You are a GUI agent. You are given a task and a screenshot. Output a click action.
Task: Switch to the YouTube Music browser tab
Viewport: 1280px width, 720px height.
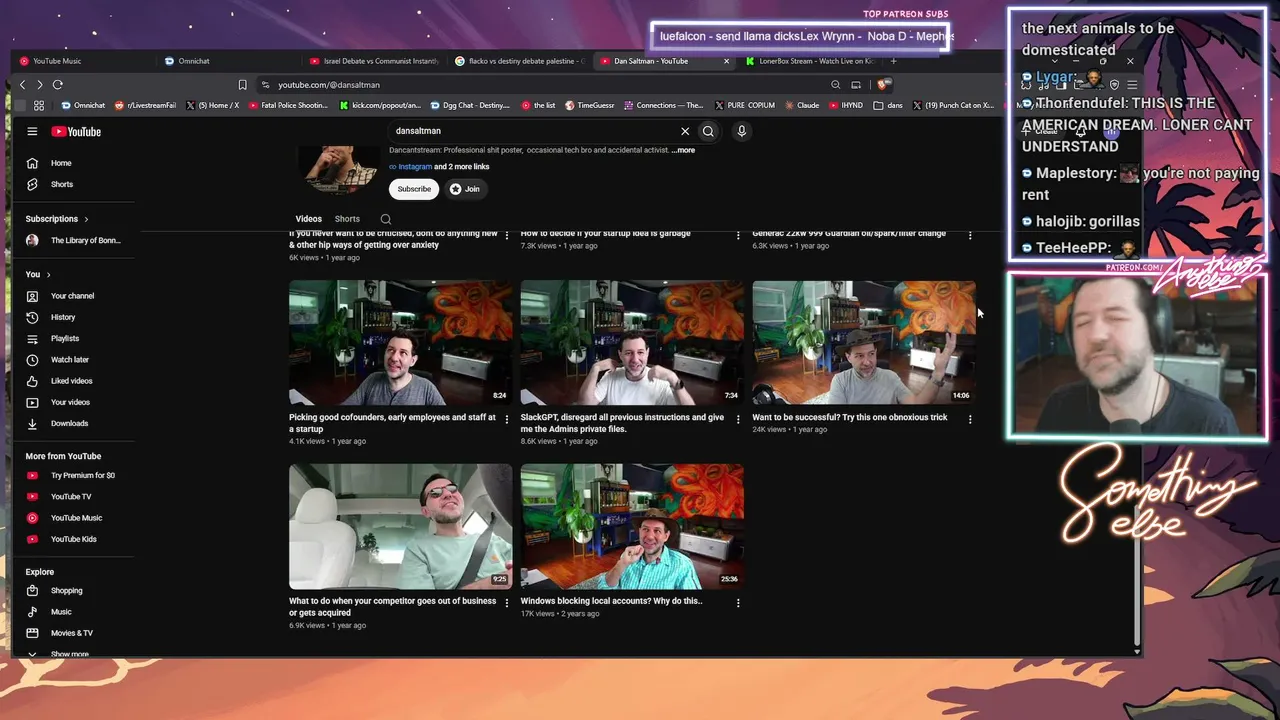[80, 61]
